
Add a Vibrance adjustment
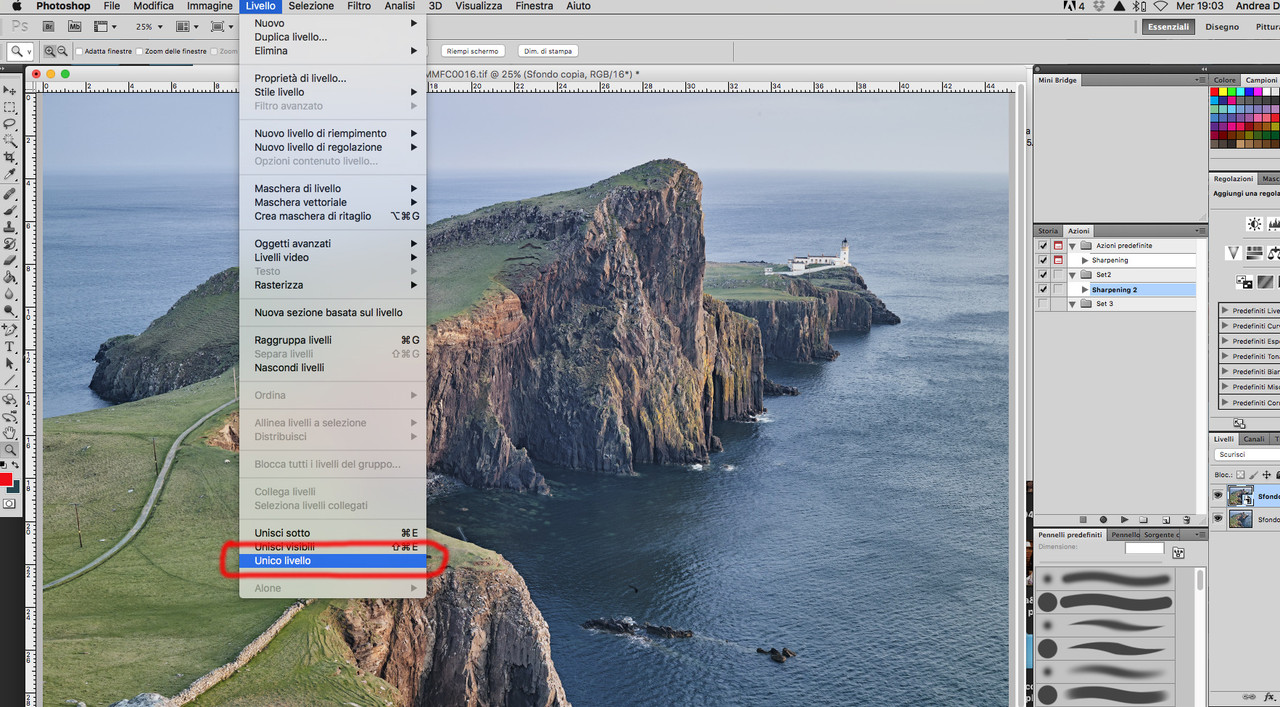click(1233, 253)
